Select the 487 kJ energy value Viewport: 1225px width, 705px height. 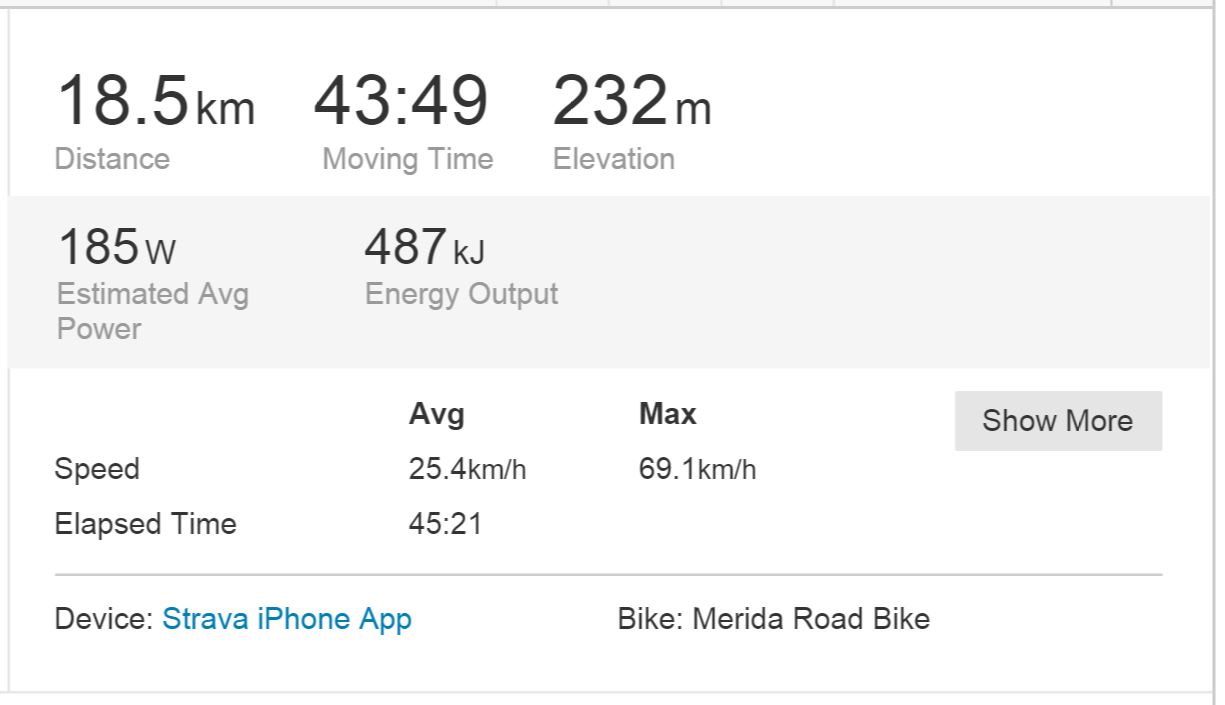(425, 247)
